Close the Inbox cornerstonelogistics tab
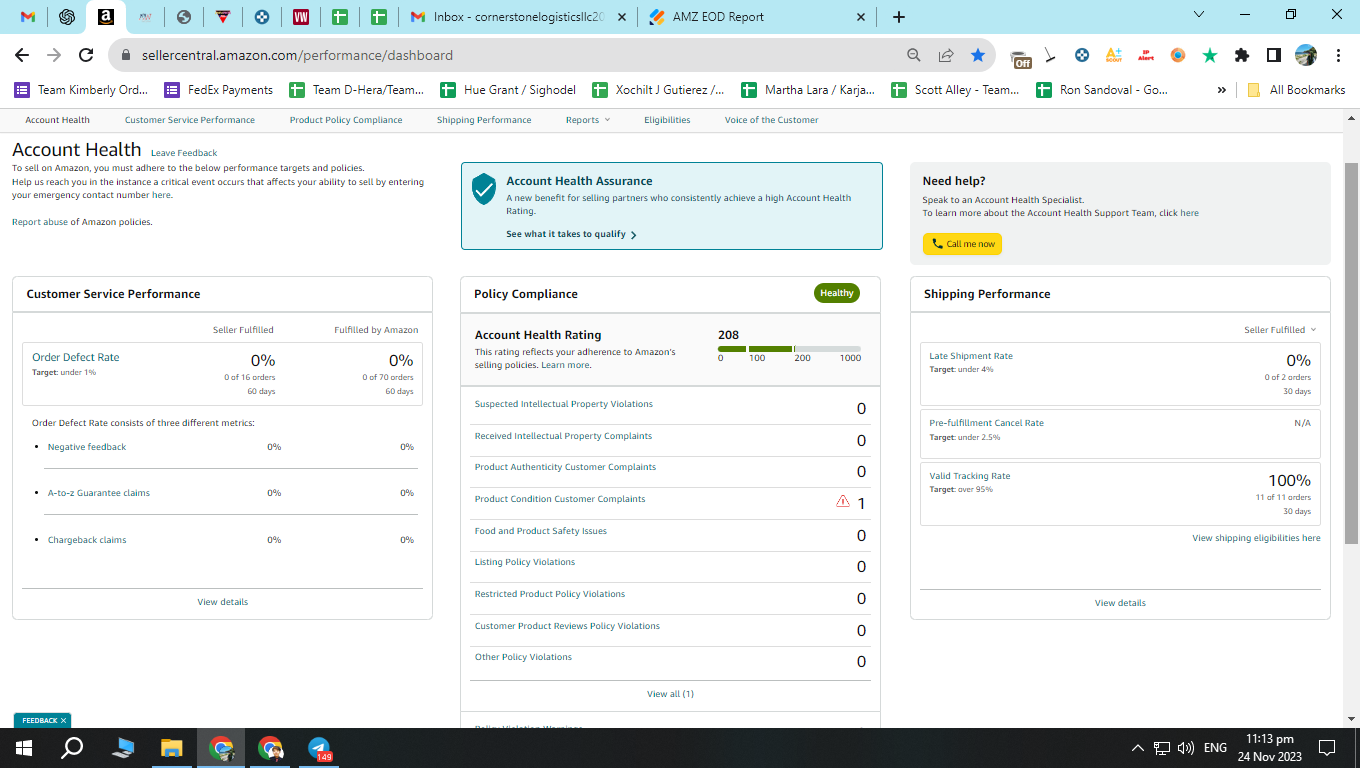The height and width of the screenshot is (768, 1360). [621, 17]
